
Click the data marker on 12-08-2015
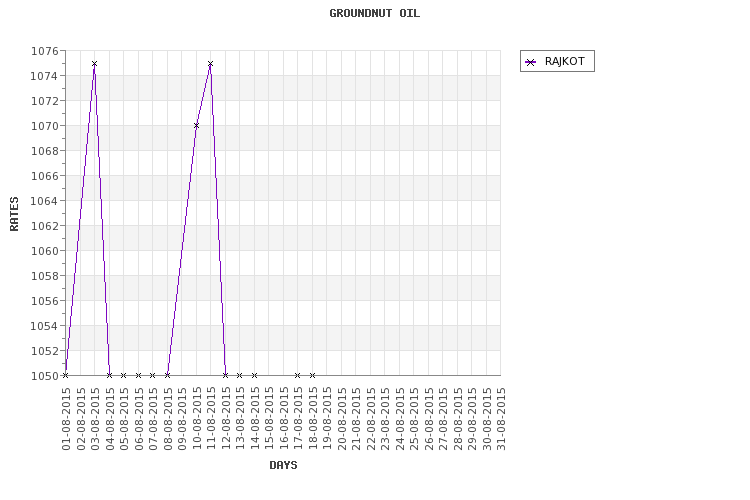225,375
